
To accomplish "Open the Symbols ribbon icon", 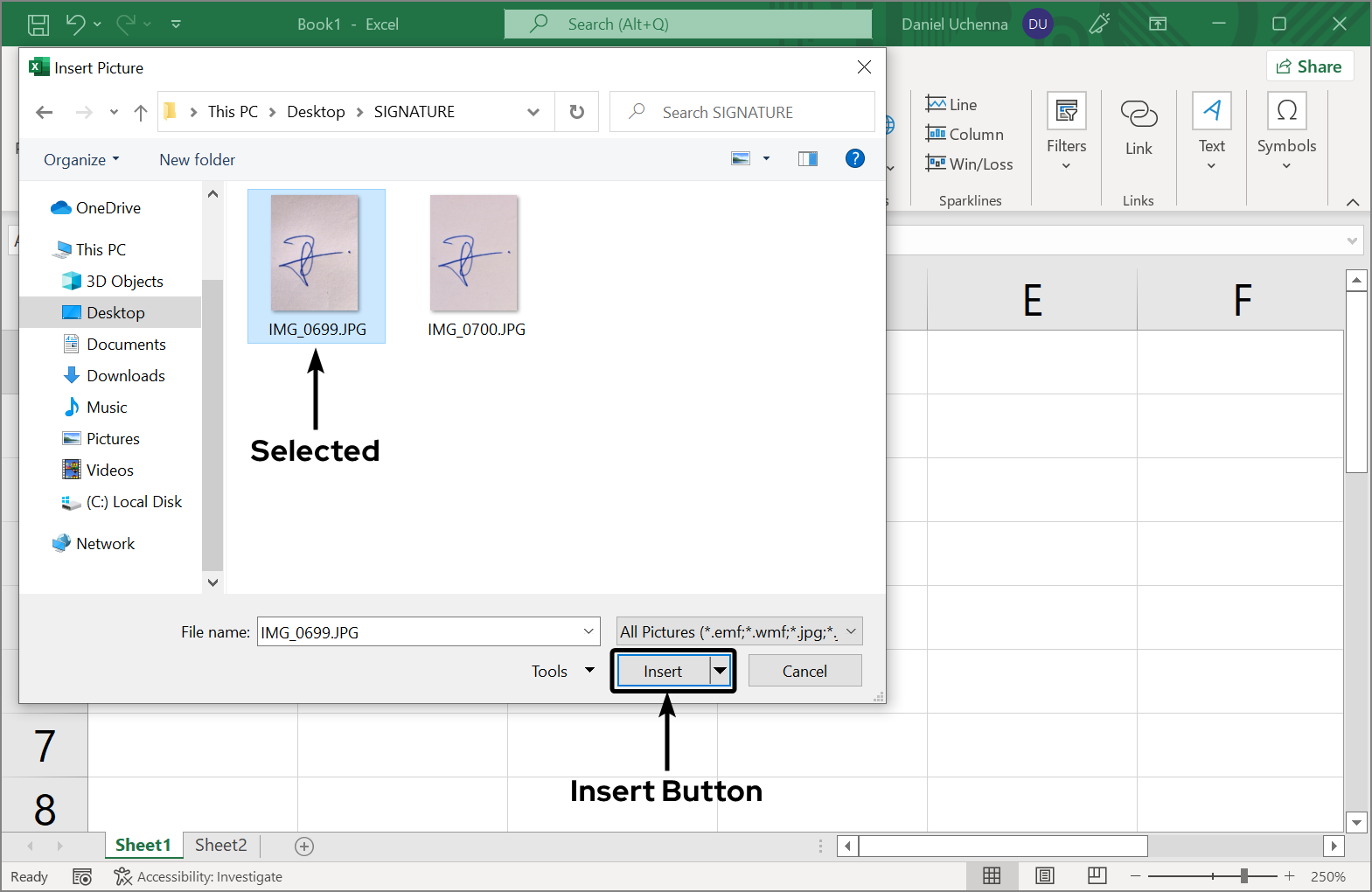I will coord(1286,131).
